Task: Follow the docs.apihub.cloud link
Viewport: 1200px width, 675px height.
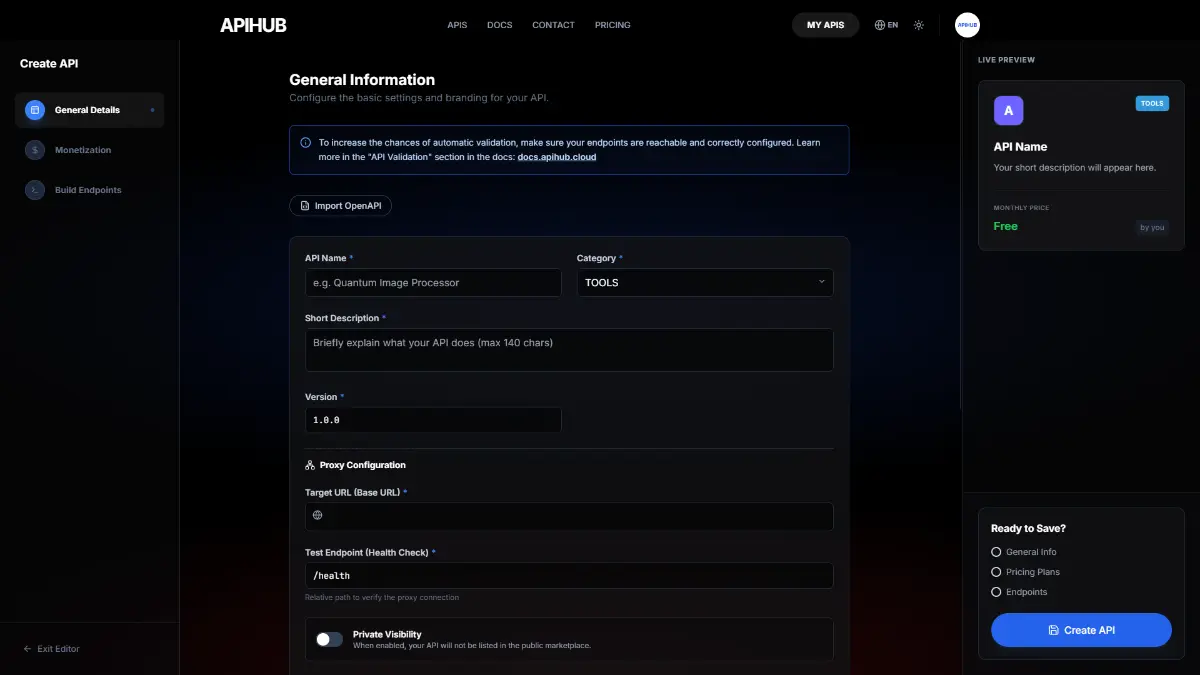Action: pos(557,156)
